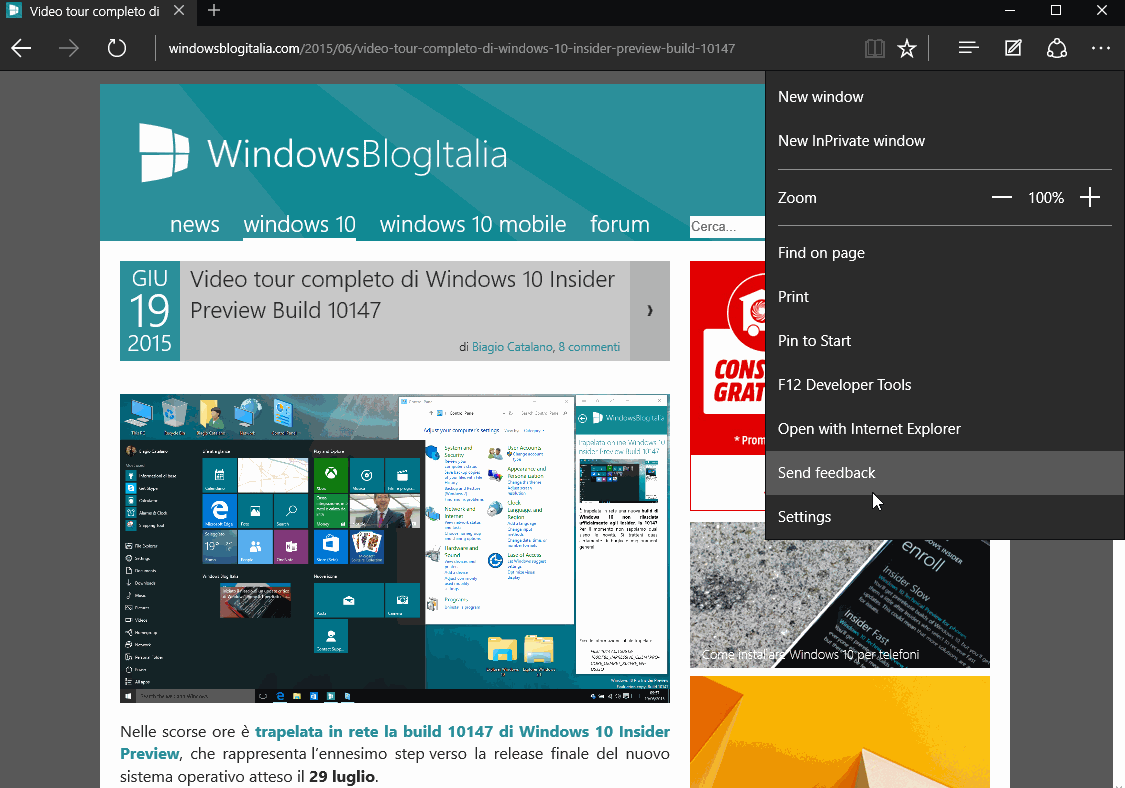Viewport: 1125px width, 788px height.
Task: Reload the page with refresh icon
Action: point(116,48)
